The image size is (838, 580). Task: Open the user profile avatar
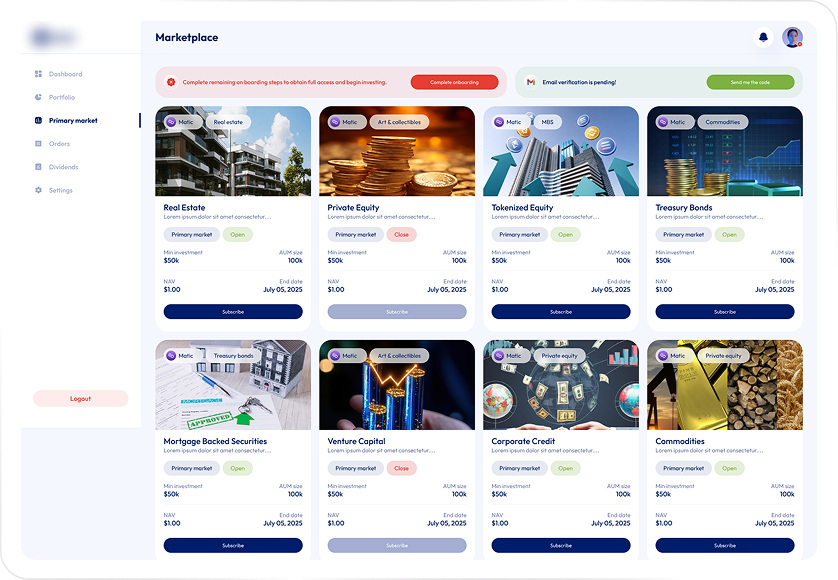(792, 38)
